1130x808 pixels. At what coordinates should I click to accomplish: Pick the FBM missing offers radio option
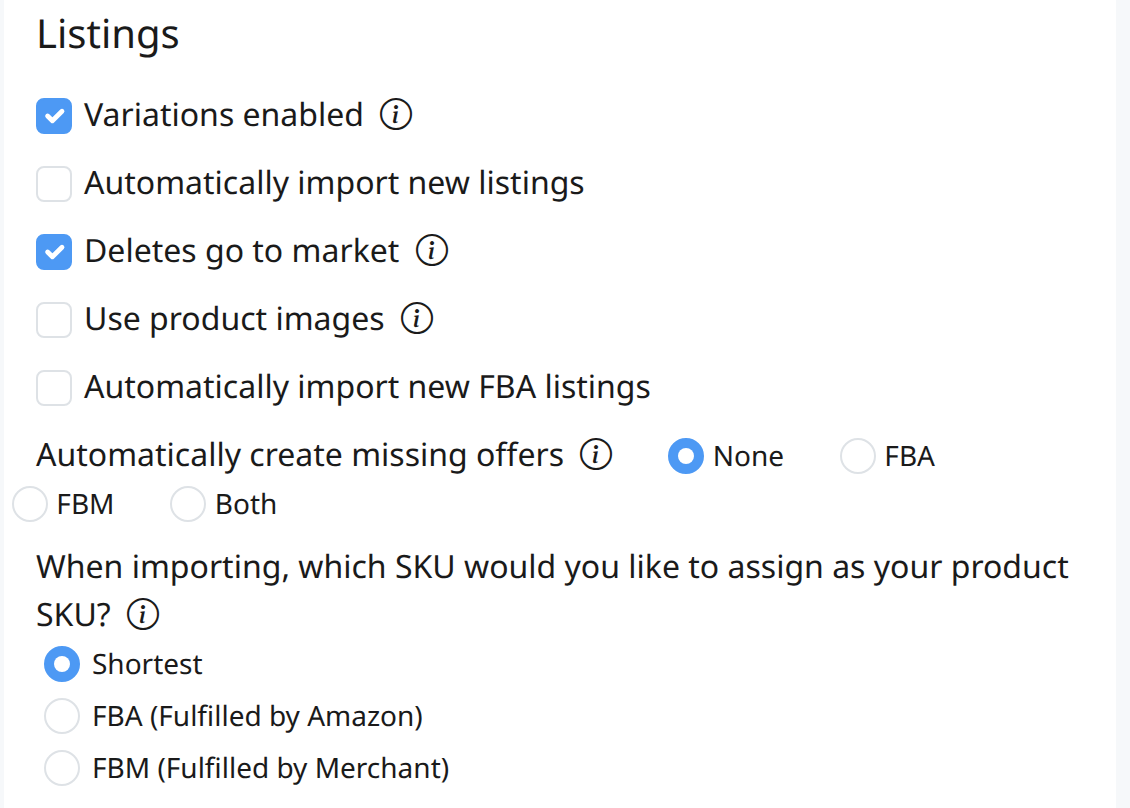[30, 504]
